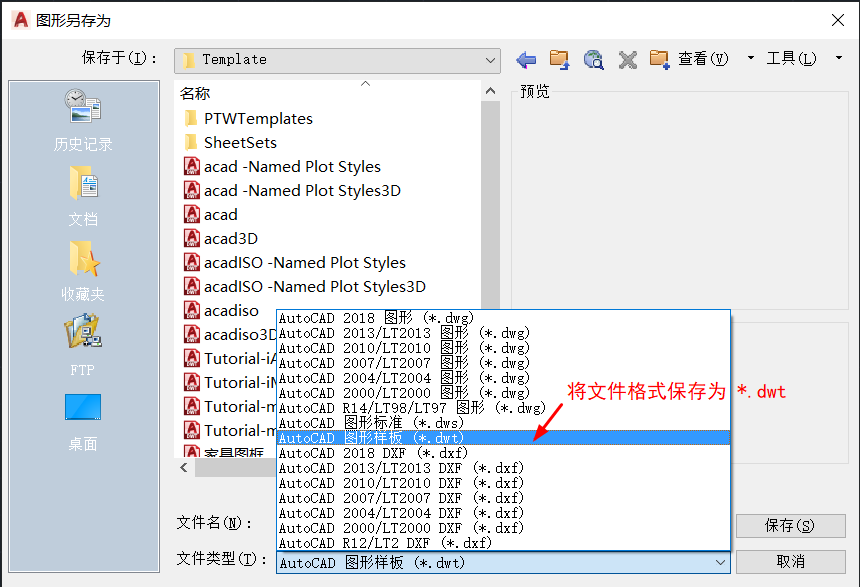The image size is (860, 587).
Task: Choose AutoCAD 2010/LT2010 图形 (*.dwg) type
Action: point(503,348)
